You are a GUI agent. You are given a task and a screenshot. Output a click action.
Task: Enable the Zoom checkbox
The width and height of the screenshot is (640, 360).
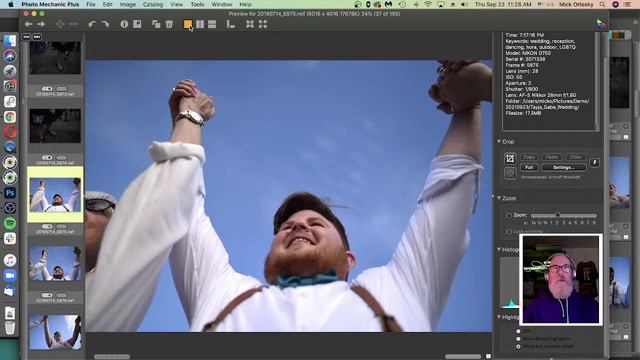pos(509,215)
